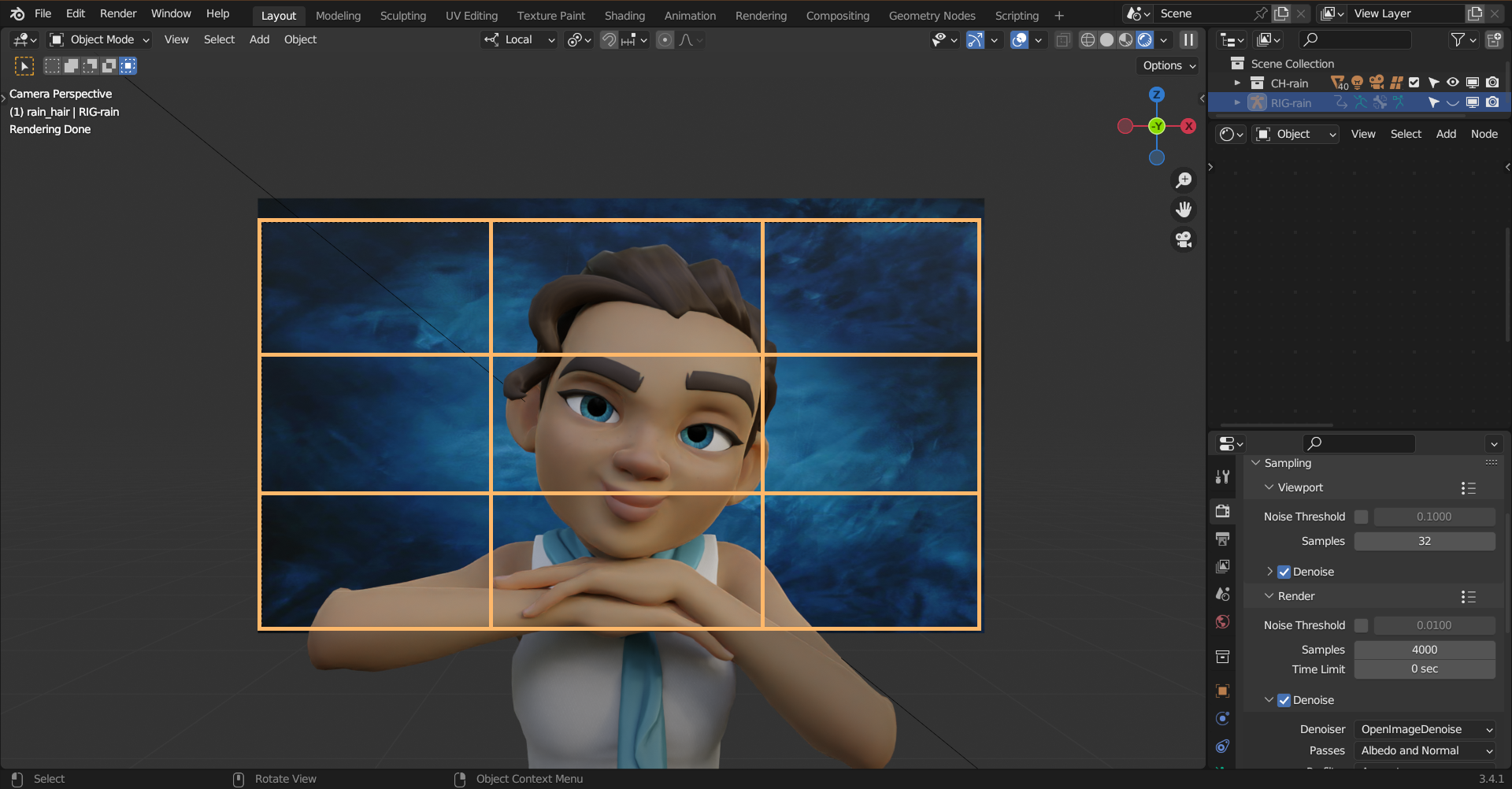Viewport: 1512px width, 789px height.
Task: Toggle proportional editing
Action: (665, 39)
